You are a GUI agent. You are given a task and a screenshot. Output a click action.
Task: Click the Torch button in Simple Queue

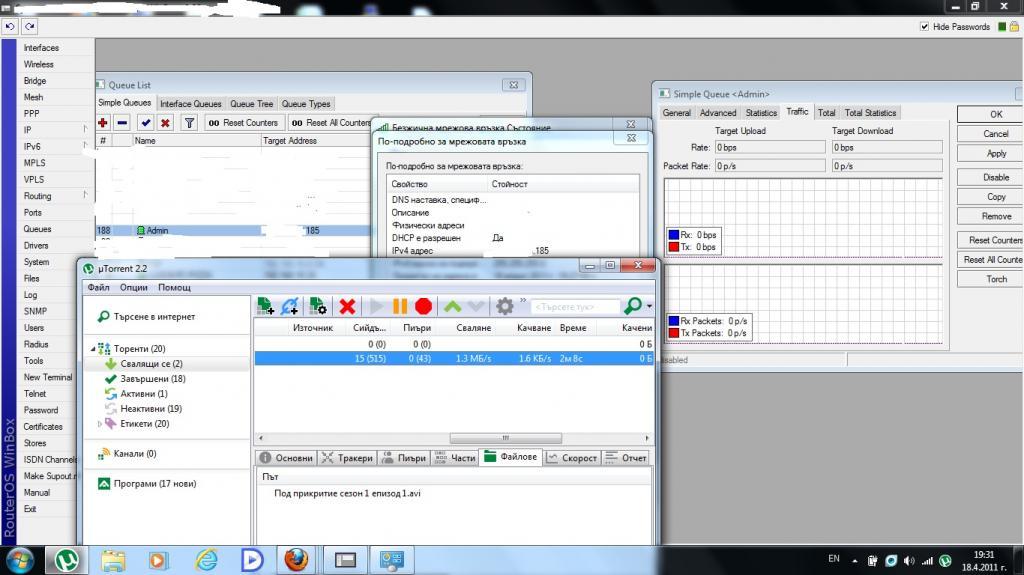coord(995,279)
